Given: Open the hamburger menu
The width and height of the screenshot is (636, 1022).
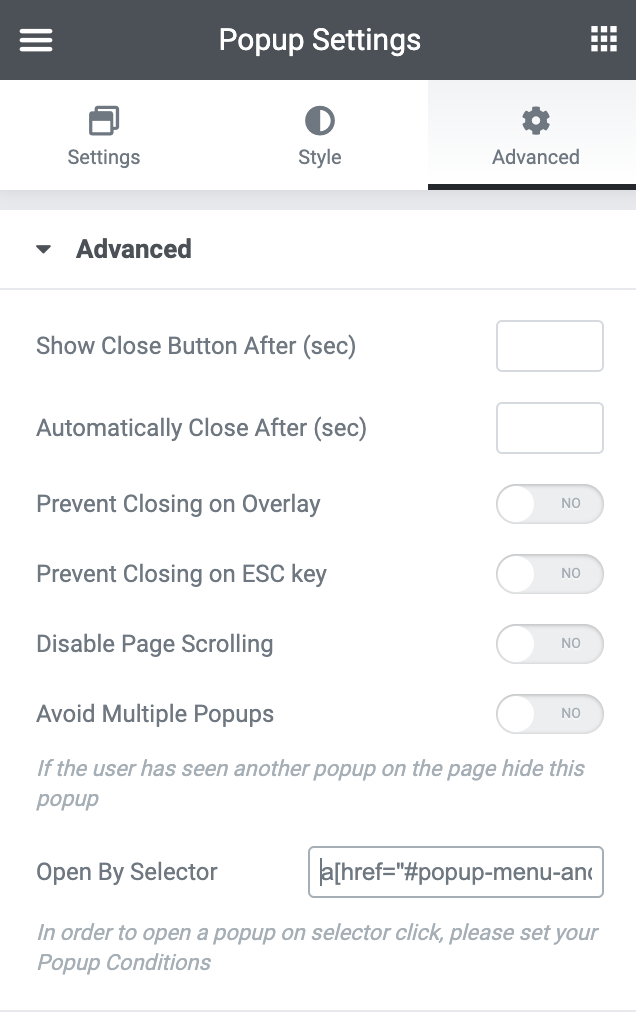Looking at the screenshot, I should click(35, 40).
